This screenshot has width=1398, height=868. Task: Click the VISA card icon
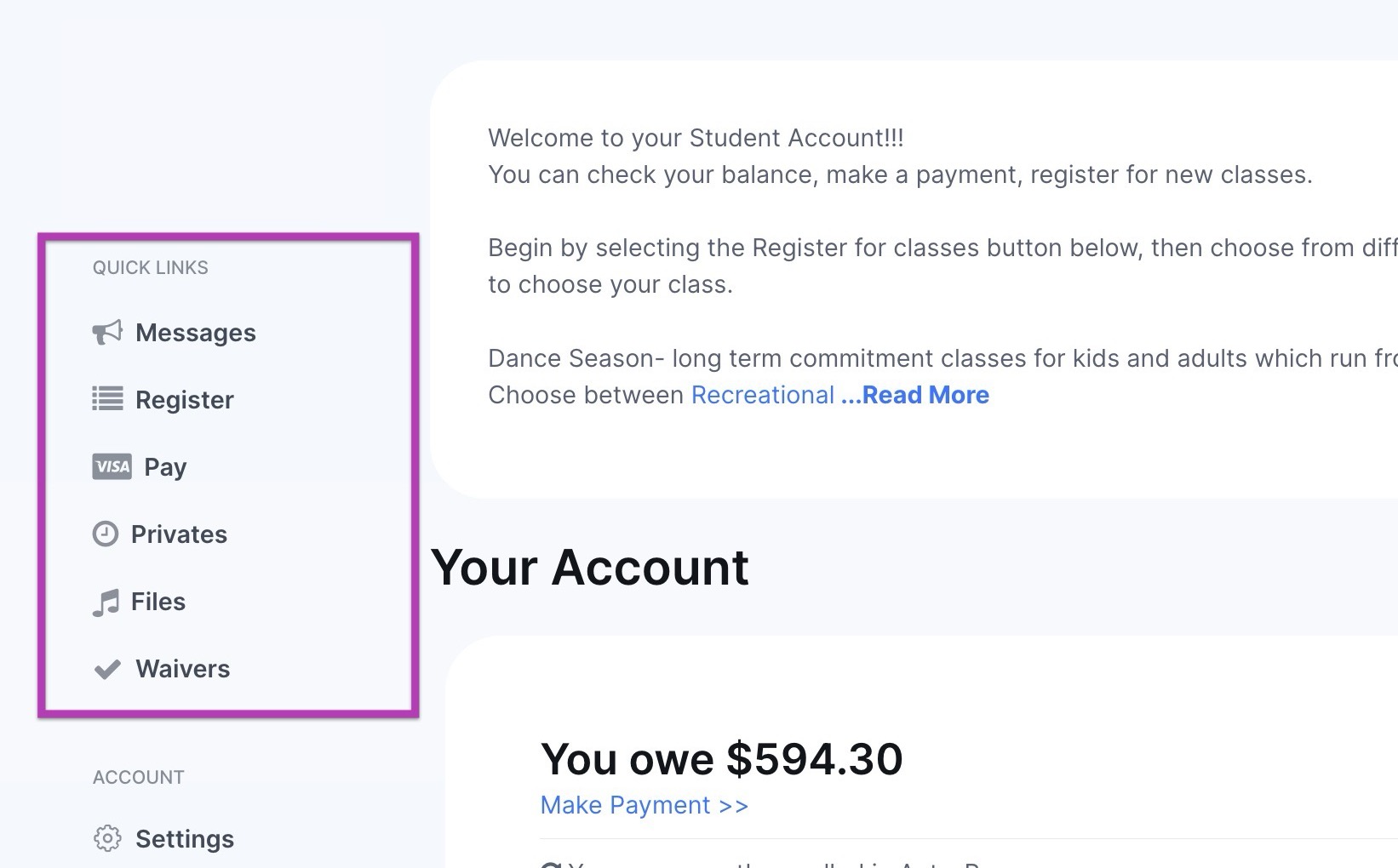tap(112, 466)
